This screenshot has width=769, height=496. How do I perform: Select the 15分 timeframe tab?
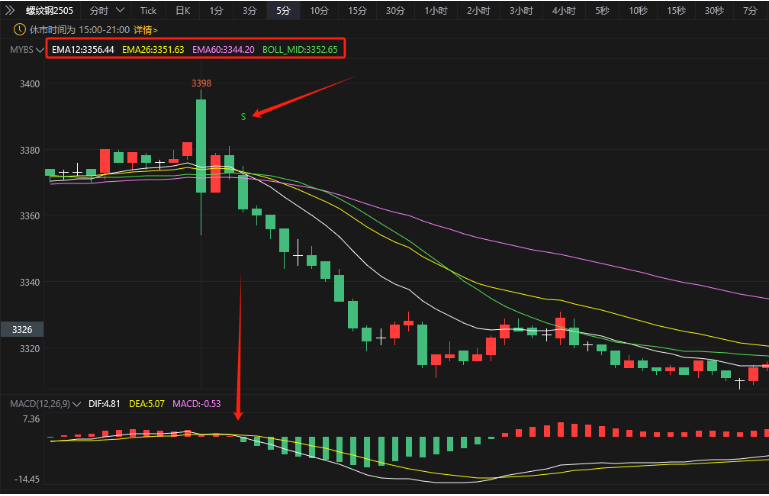coord(357,11)
